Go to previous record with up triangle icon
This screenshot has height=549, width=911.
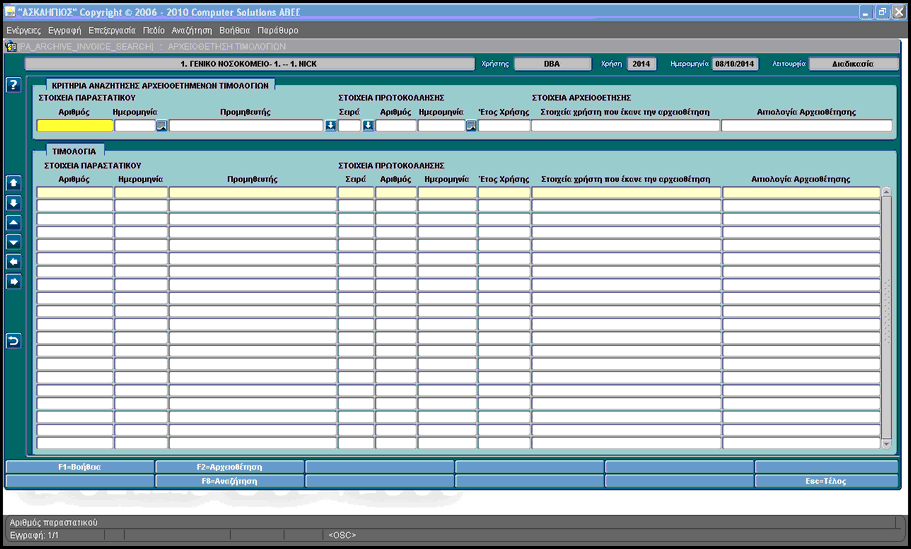[x=13, y=223]
